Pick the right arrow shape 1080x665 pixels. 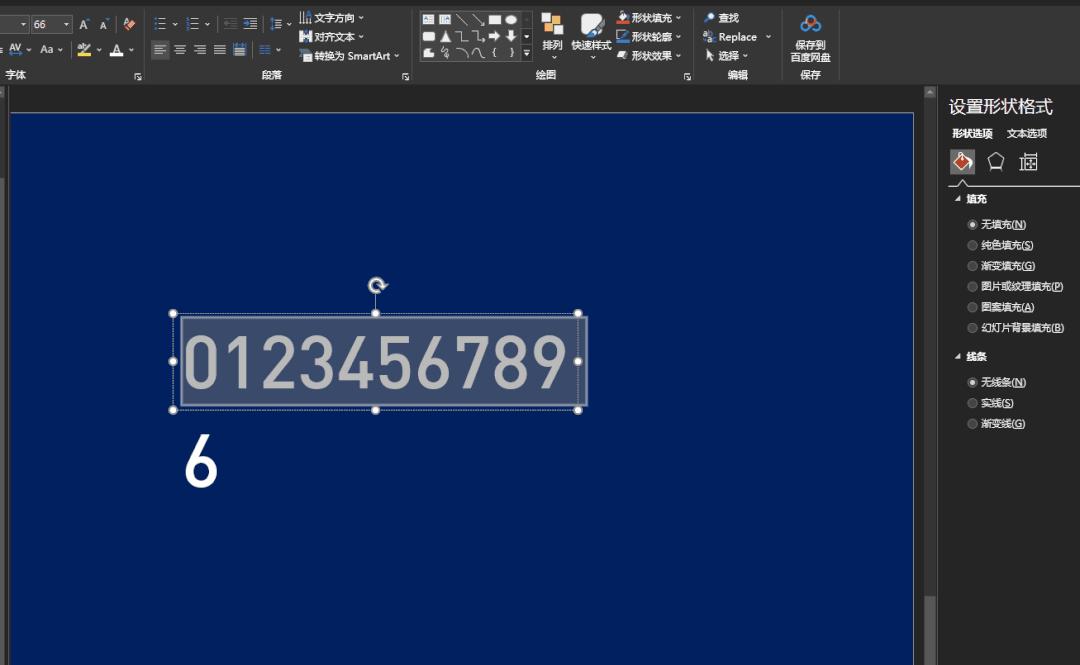click(495, 36)
